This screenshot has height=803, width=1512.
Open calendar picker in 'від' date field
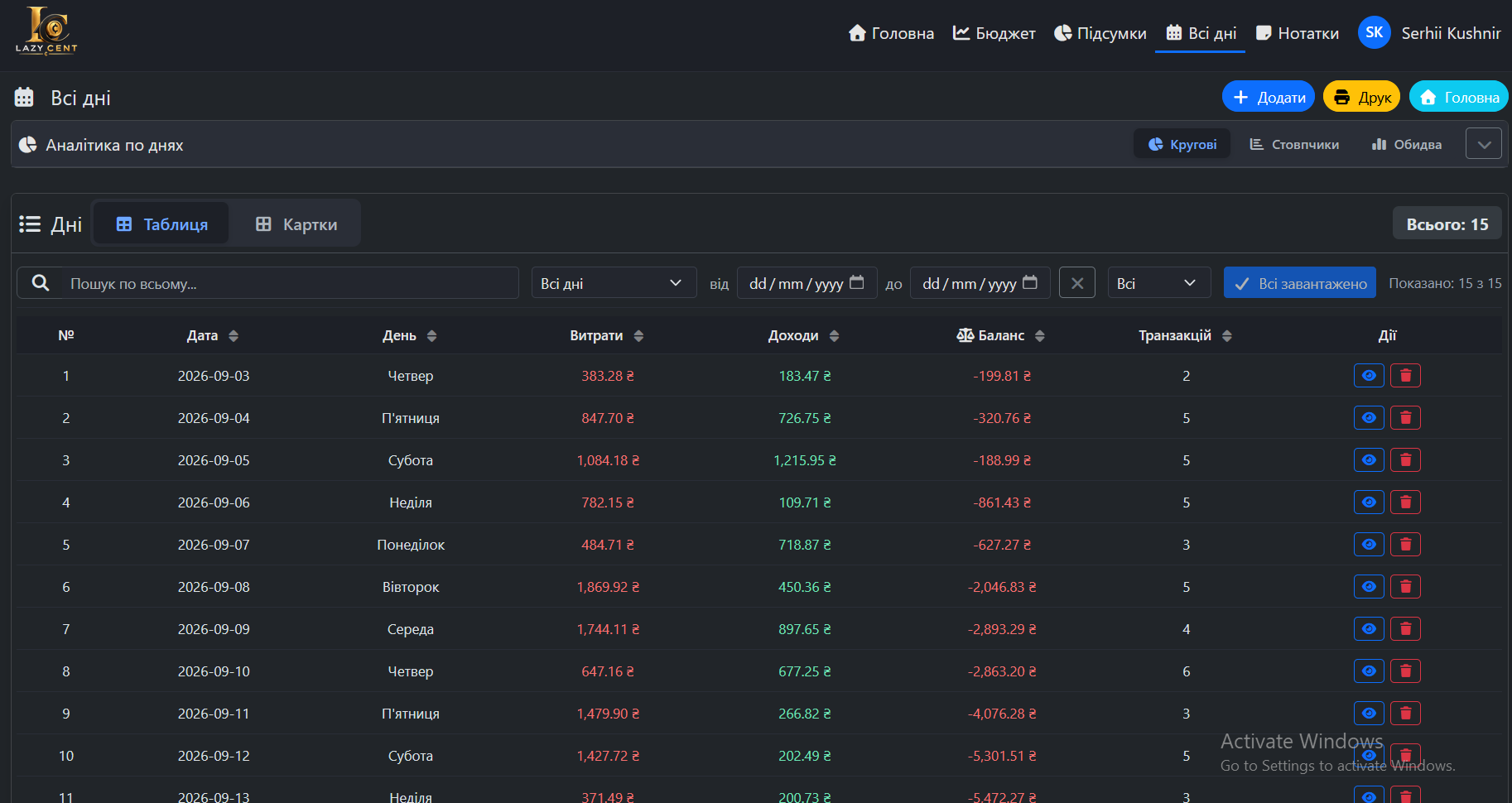tap(857, 282)
